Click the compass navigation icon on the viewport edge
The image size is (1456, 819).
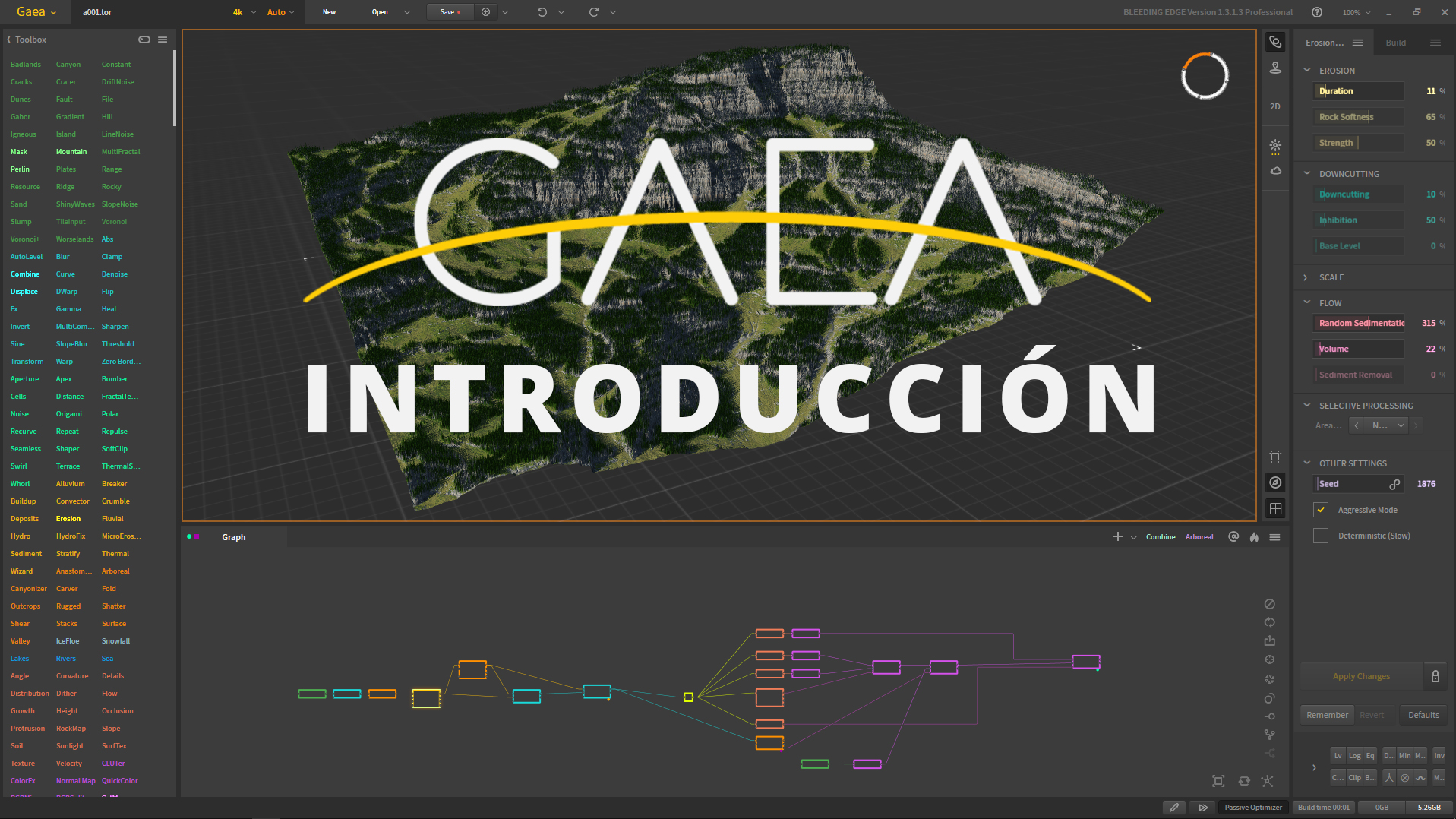tap(1275, 482)
